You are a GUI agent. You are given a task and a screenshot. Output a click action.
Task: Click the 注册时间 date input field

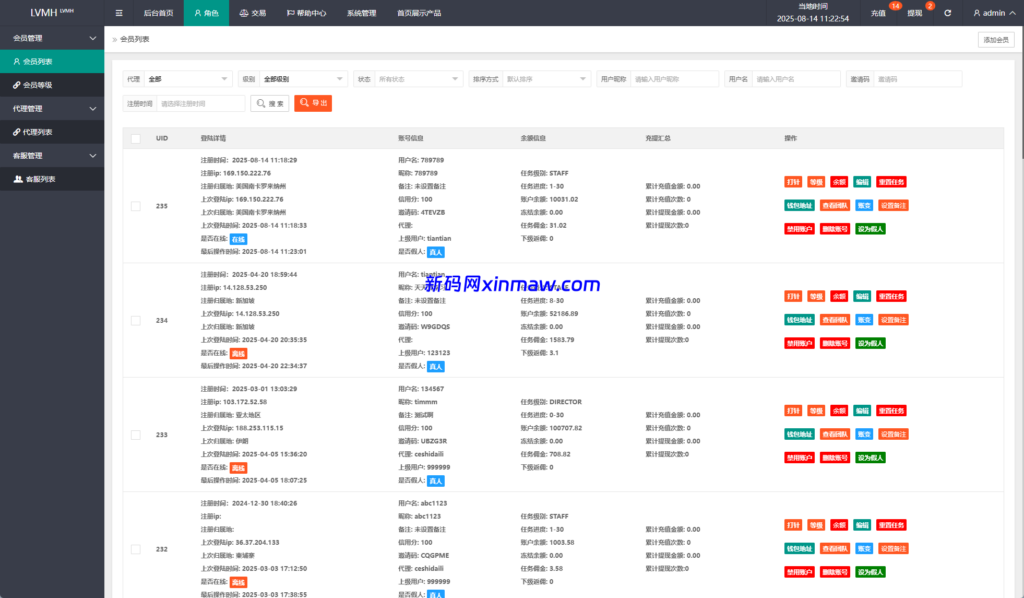click(x=202, y=102)
